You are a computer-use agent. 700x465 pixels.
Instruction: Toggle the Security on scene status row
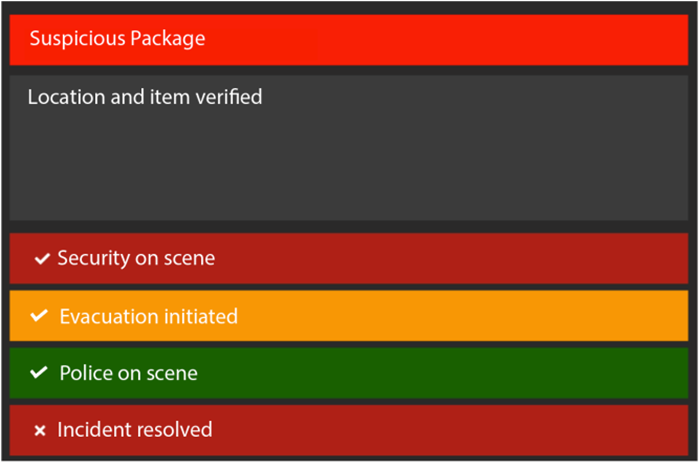pyautogui.click(x=349, y=258)
